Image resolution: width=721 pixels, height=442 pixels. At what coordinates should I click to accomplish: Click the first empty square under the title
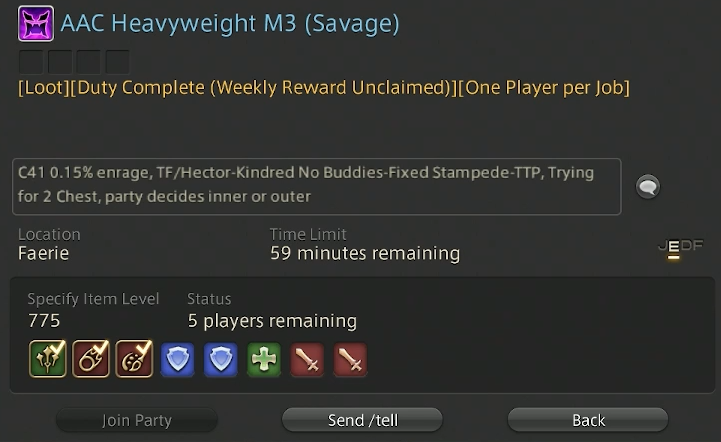pos(31,62)
